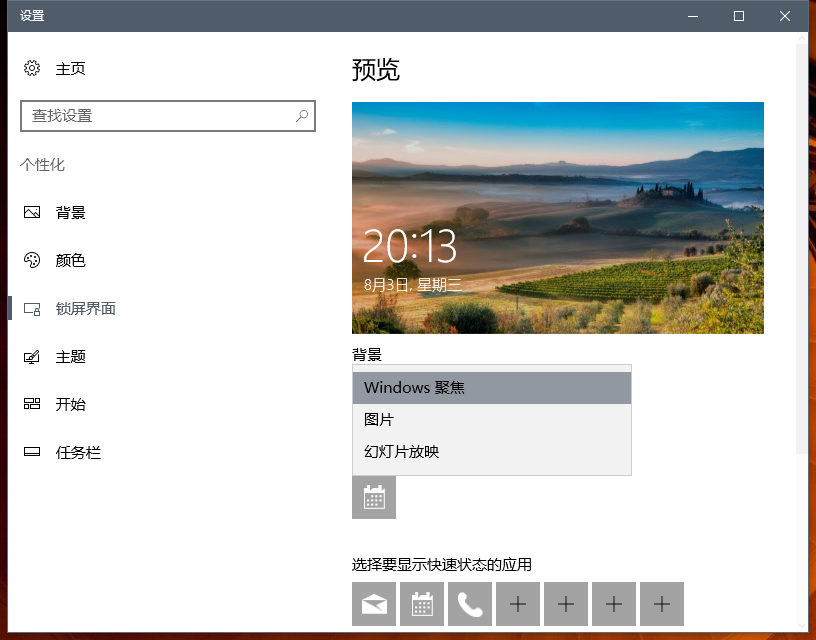This screenshot has height=640, width=816.
Task: Click the Calendar quick status app tile
Action: 422,604
